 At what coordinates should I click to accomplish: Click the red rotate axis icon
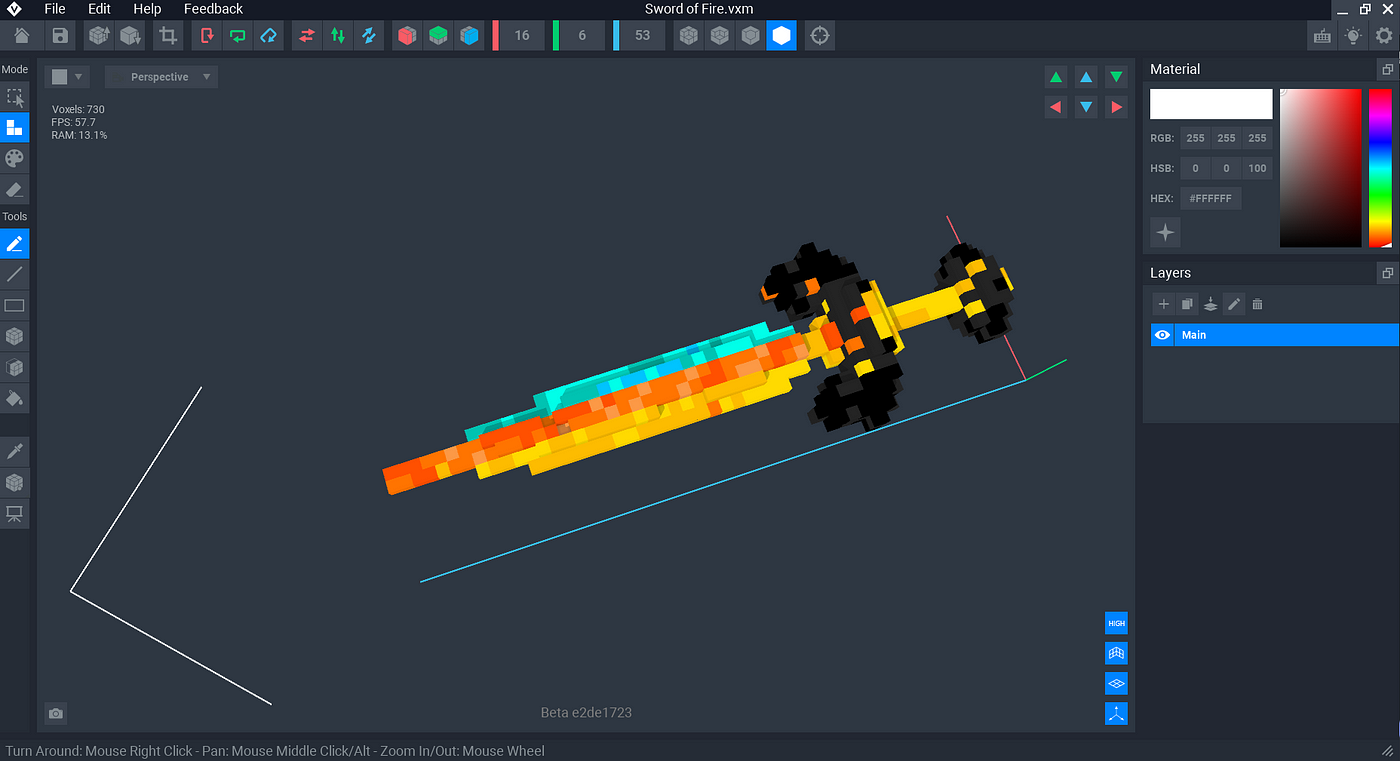click(207, 36)
